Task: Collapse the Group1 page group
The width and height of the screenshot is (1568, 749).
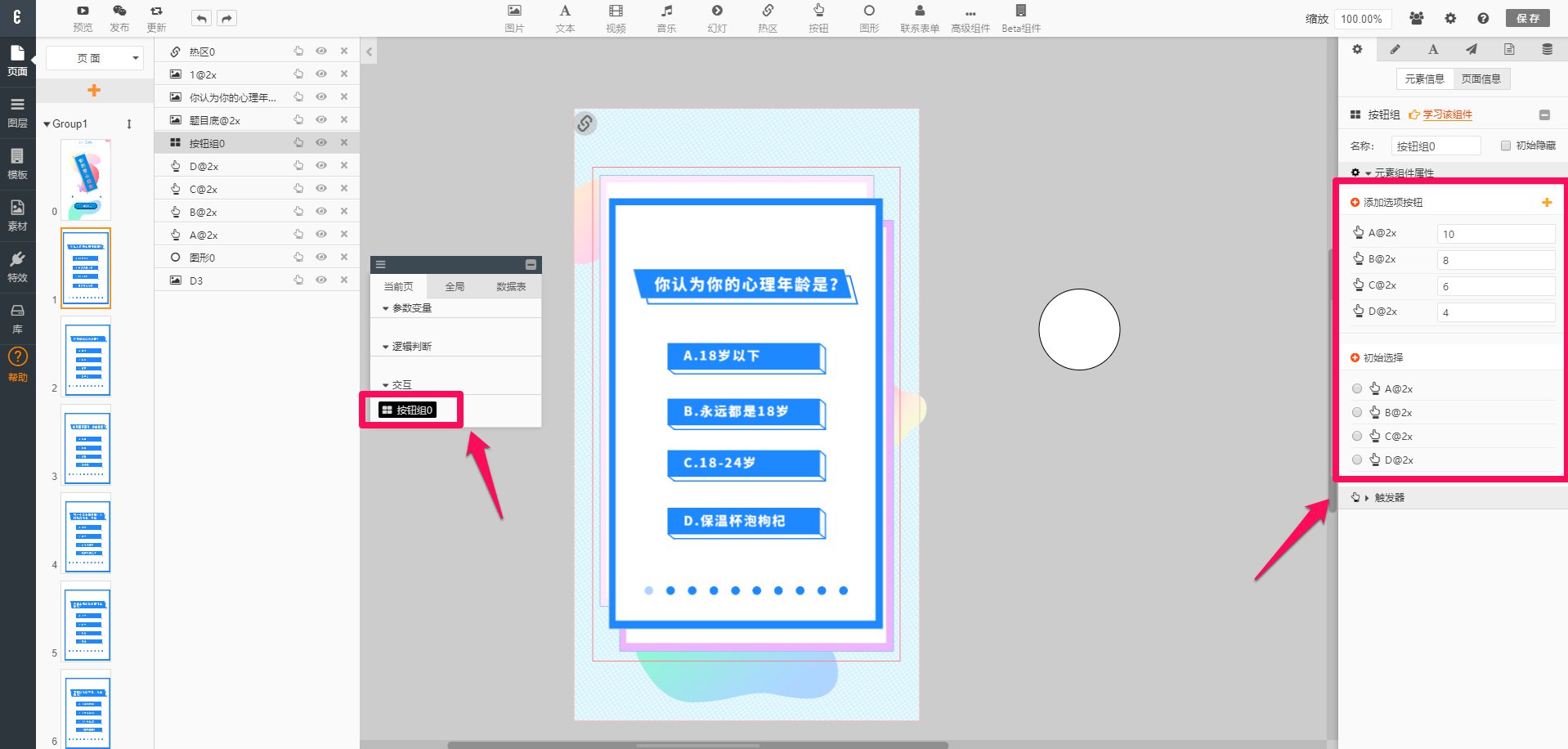Action: (47, 124)
